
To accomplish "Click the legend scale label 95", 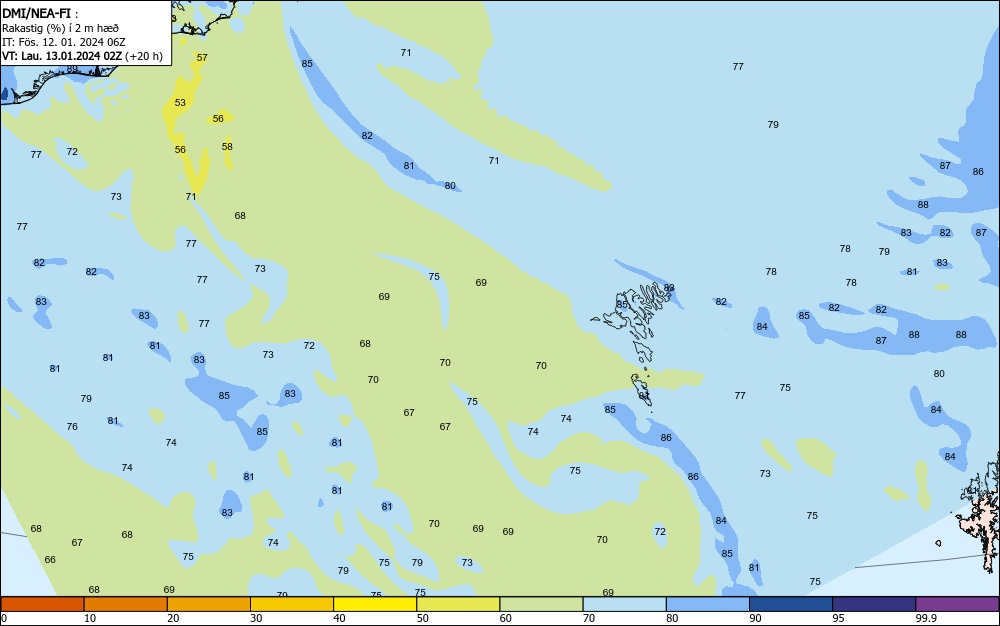I will [838, 618].
